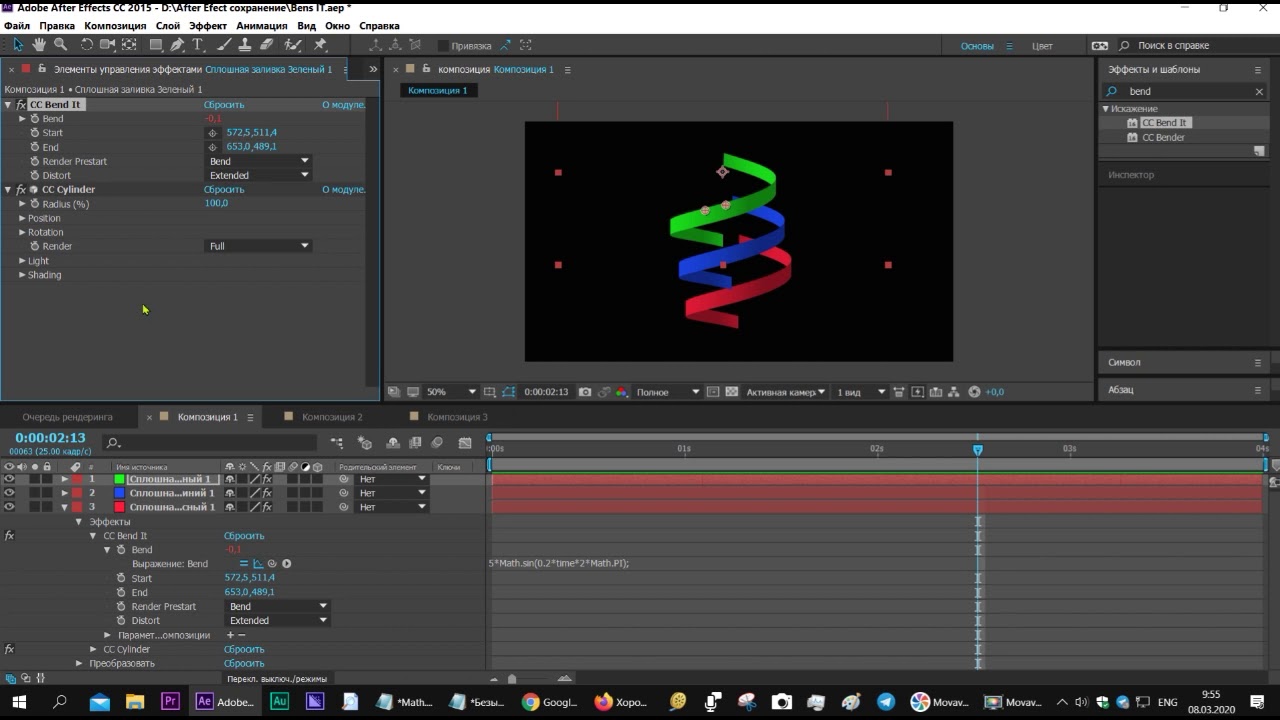Reset CC Cylinder in timeline via Сбросить

244,650
